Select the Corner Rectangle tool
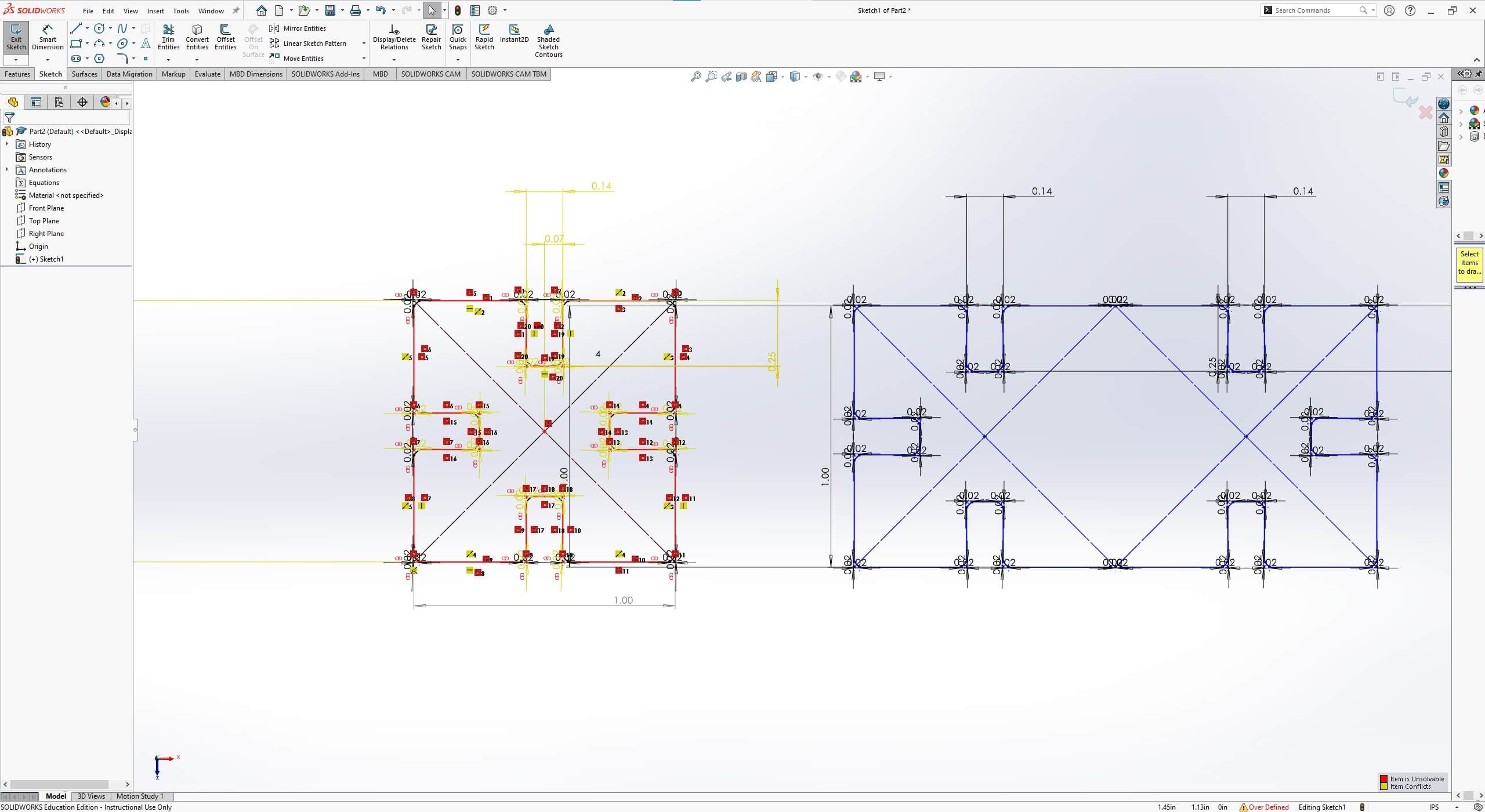This screenshot has height=812, width=1485. [75, 43]
